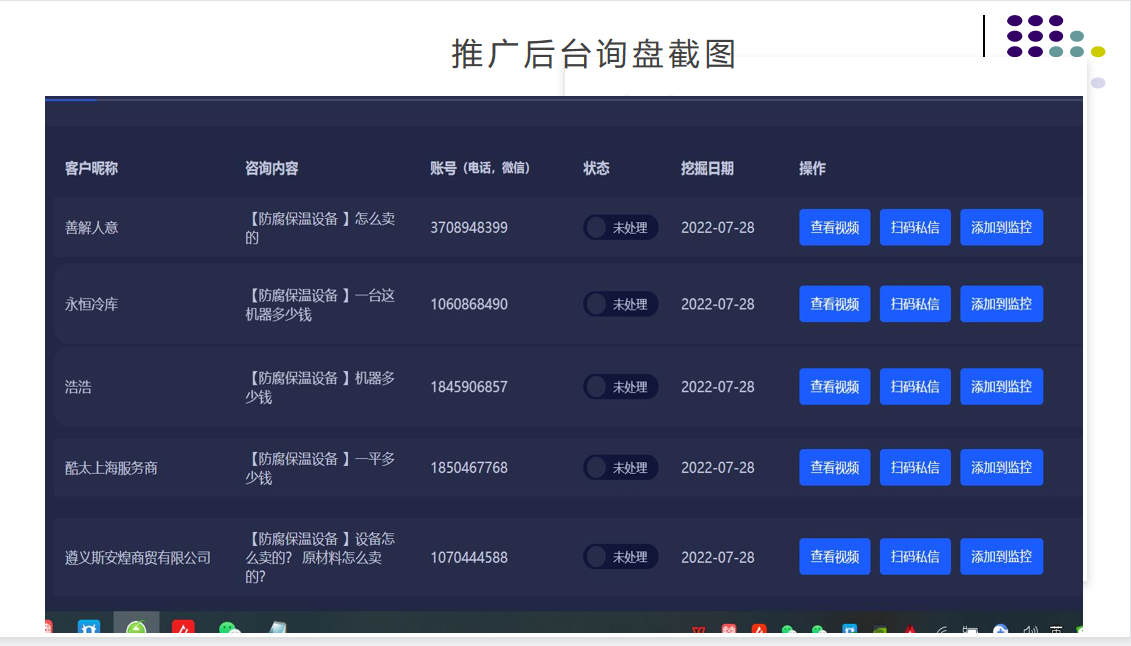Toggle 未处理 status for 遵义斯安煌商贸有限公司
1131x646 pixels.
[620, 557]
